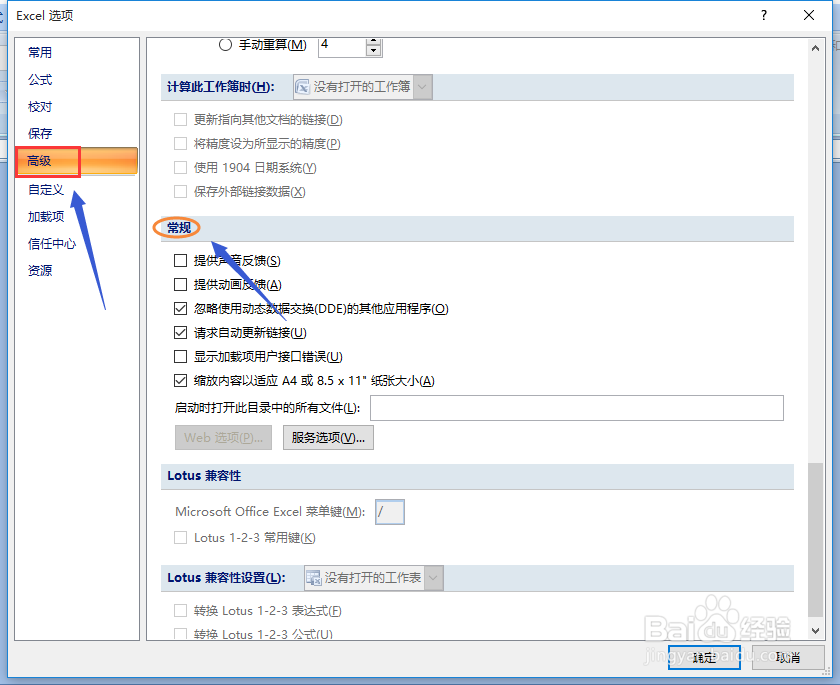Select the 自定义 category

tap(46, 190)
